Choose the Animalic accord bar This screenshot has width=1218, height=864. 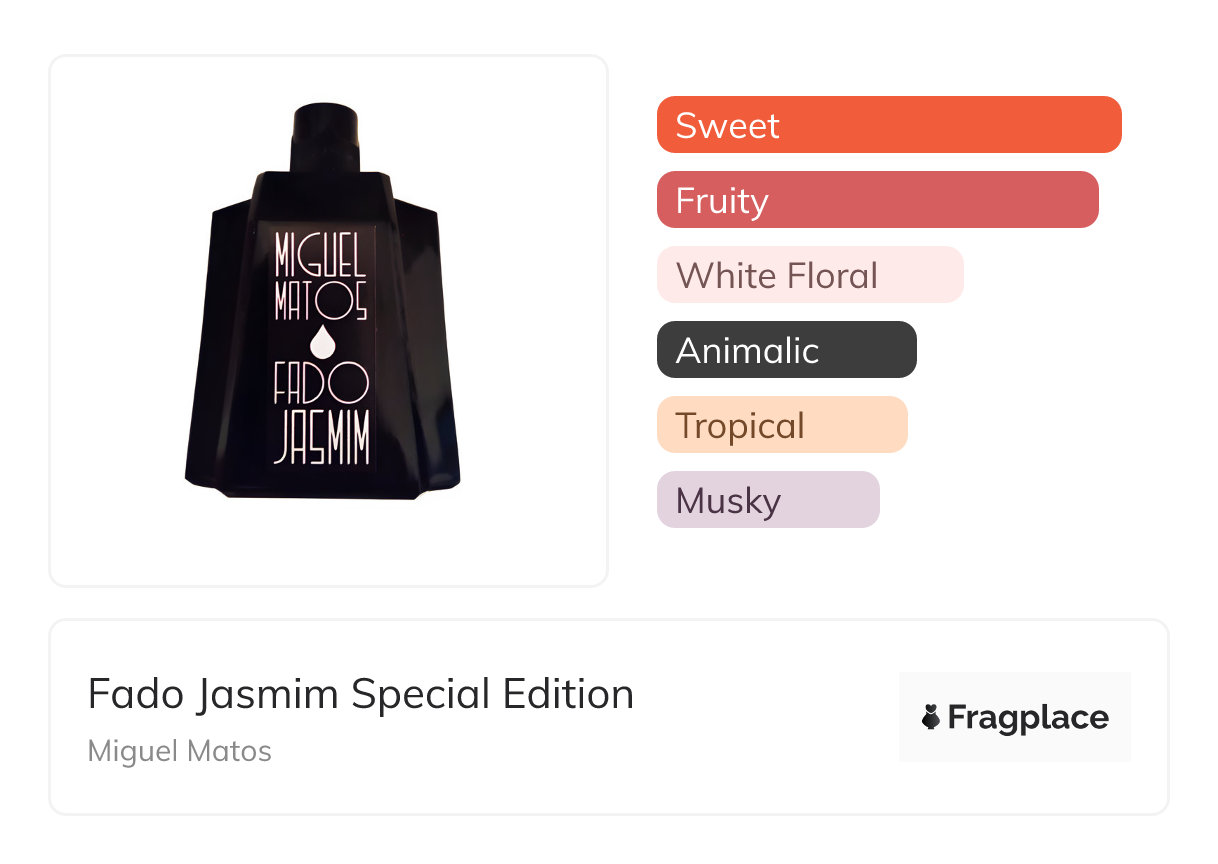click(786, 350)
